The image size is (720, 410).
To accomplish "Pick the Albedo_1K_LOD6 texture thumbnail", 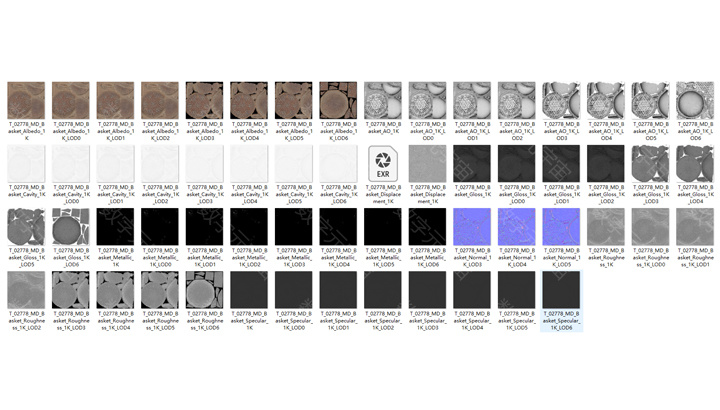I will coord(338,101).
